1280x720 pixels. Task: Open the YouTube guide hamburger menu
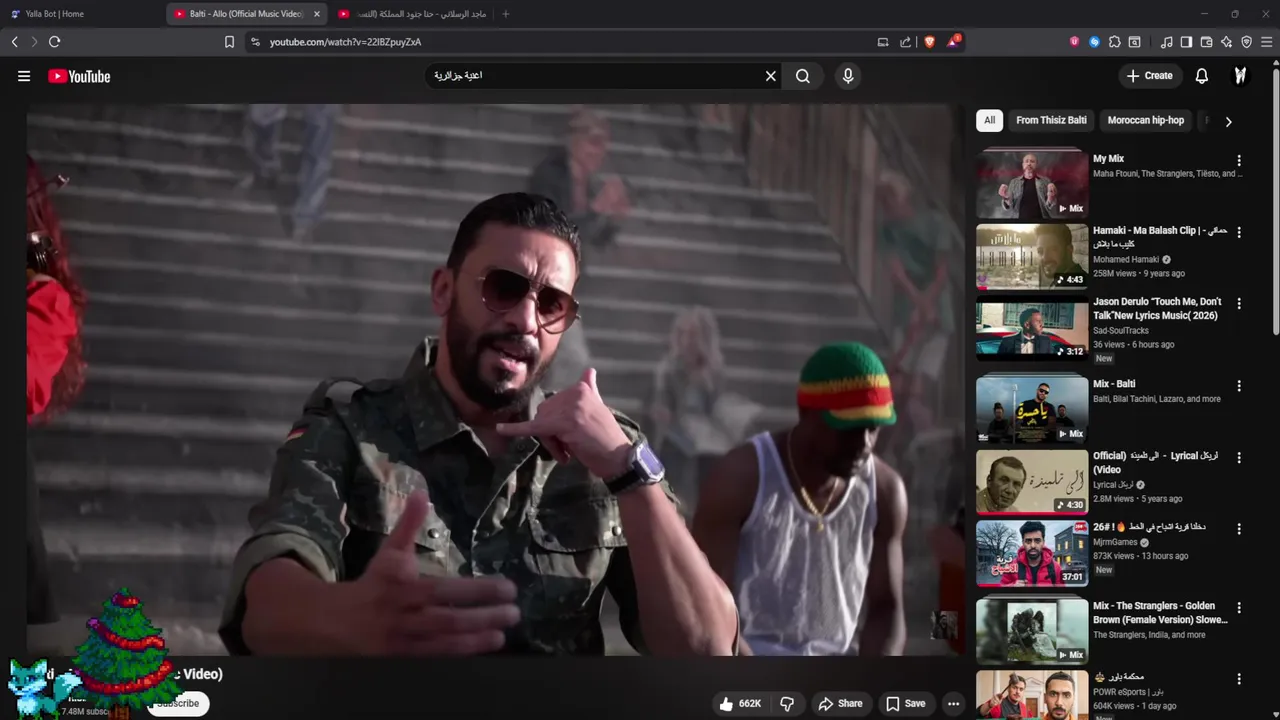pos(24,76)
